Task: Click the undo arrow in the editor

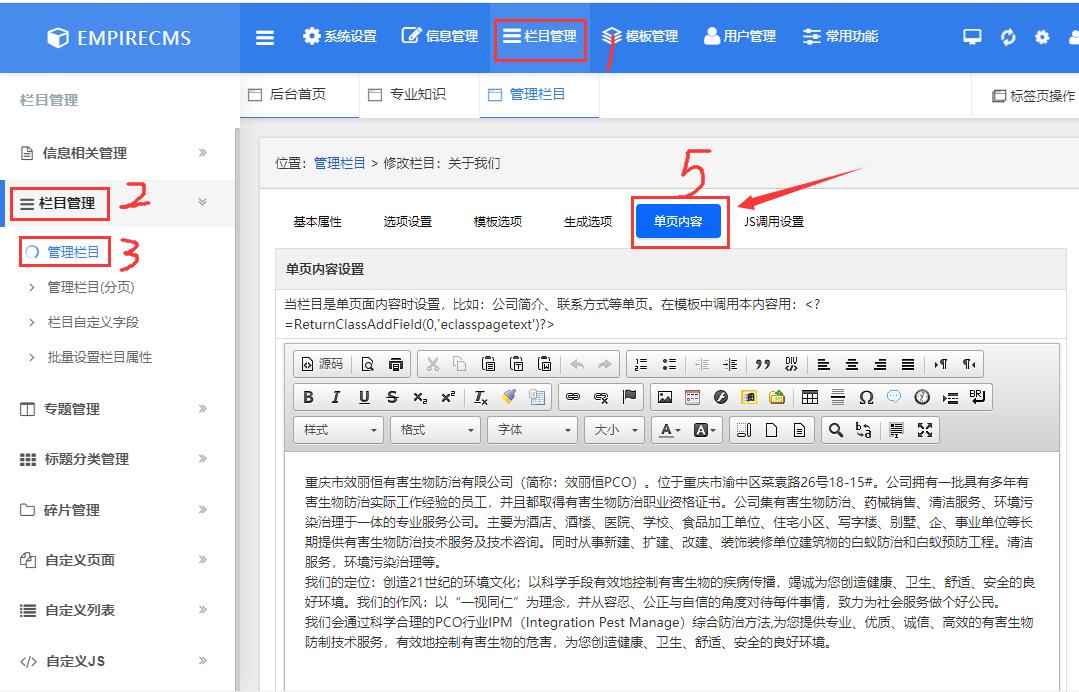Action: 576,361
